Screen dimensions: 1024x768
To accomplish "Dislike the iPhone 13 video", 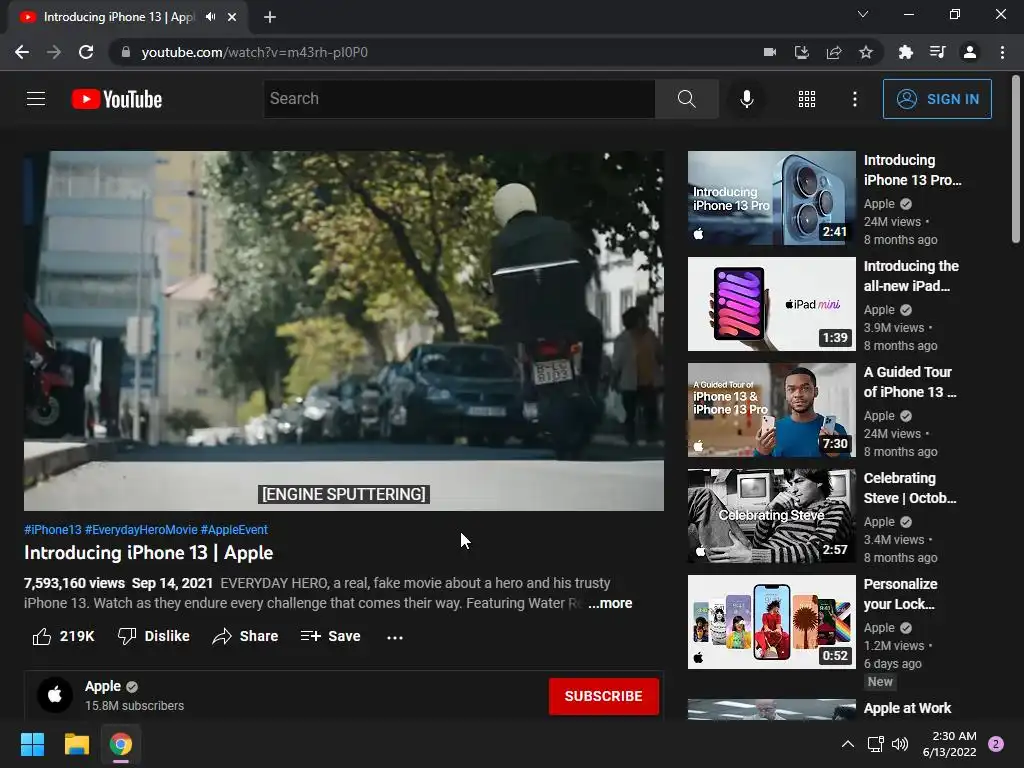I will click(x=153, y=636).
